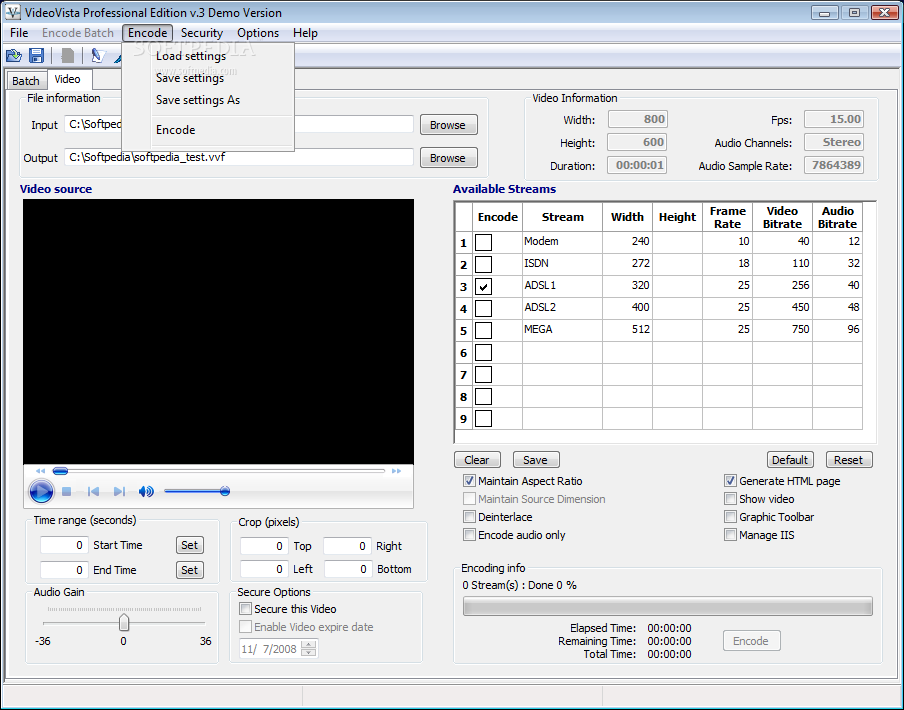Click the Start Time input field
The height and width of the screenshot is (710, 904).
pyautogui.click(x=64, y=545)
